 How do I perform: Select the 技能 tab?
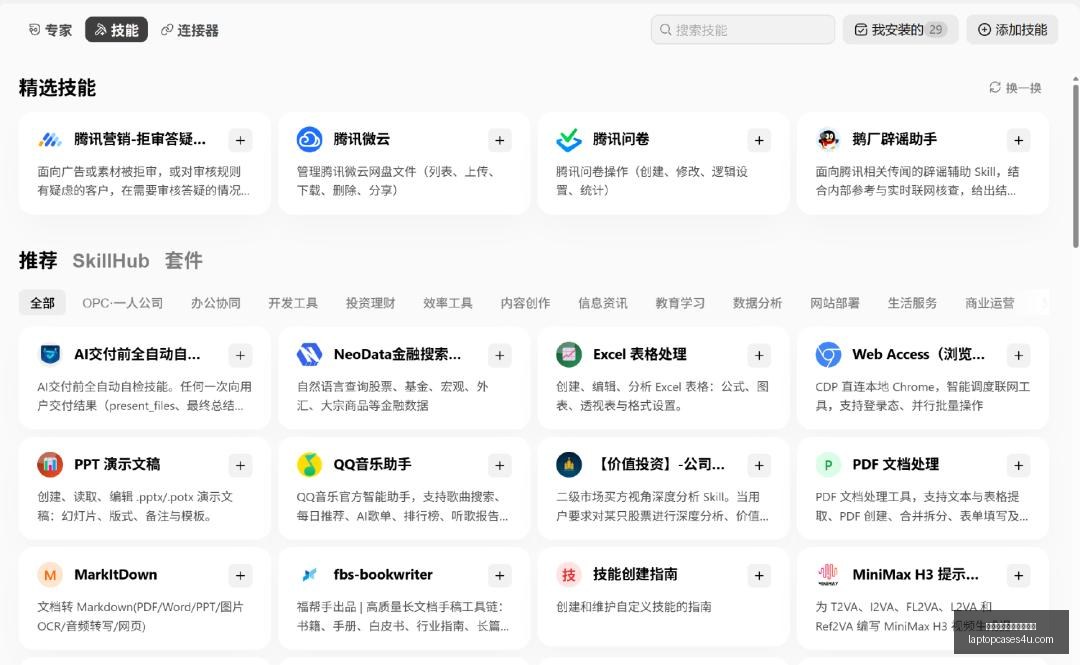pyautogui.click(x=116, y=30)
